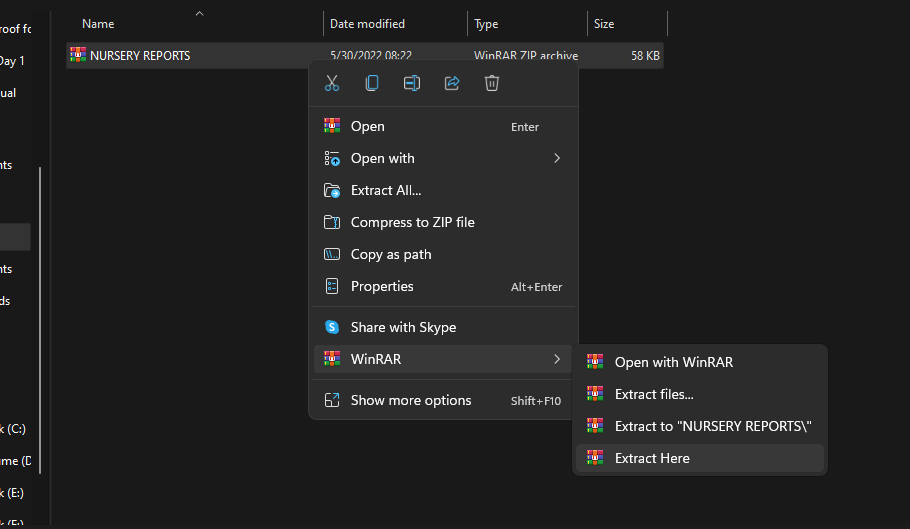Click the Skype icon beside Share with Skype

pyautogui.click(x=332, y=327)
